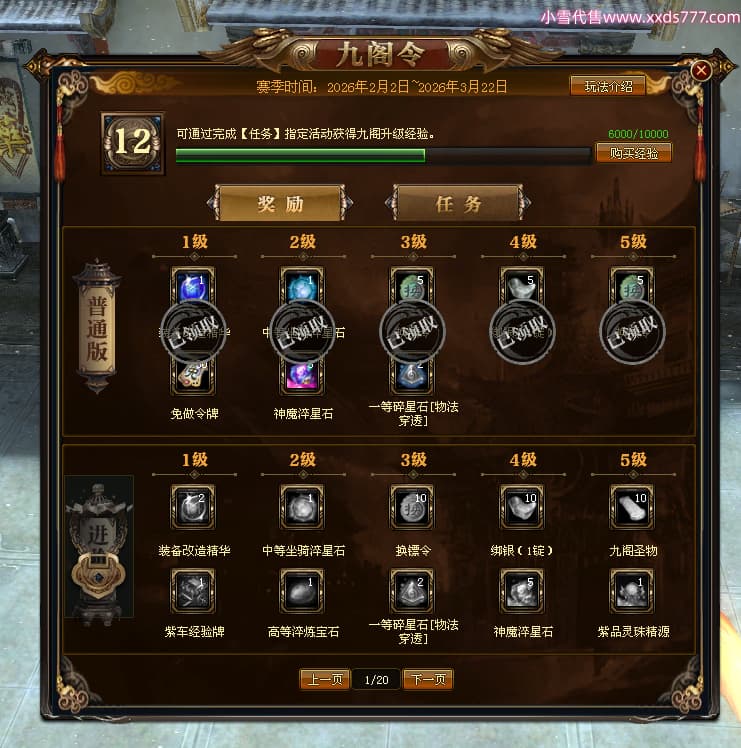Go back with 上一页 button
Screen dimensions: 741x748
[325, 679]
